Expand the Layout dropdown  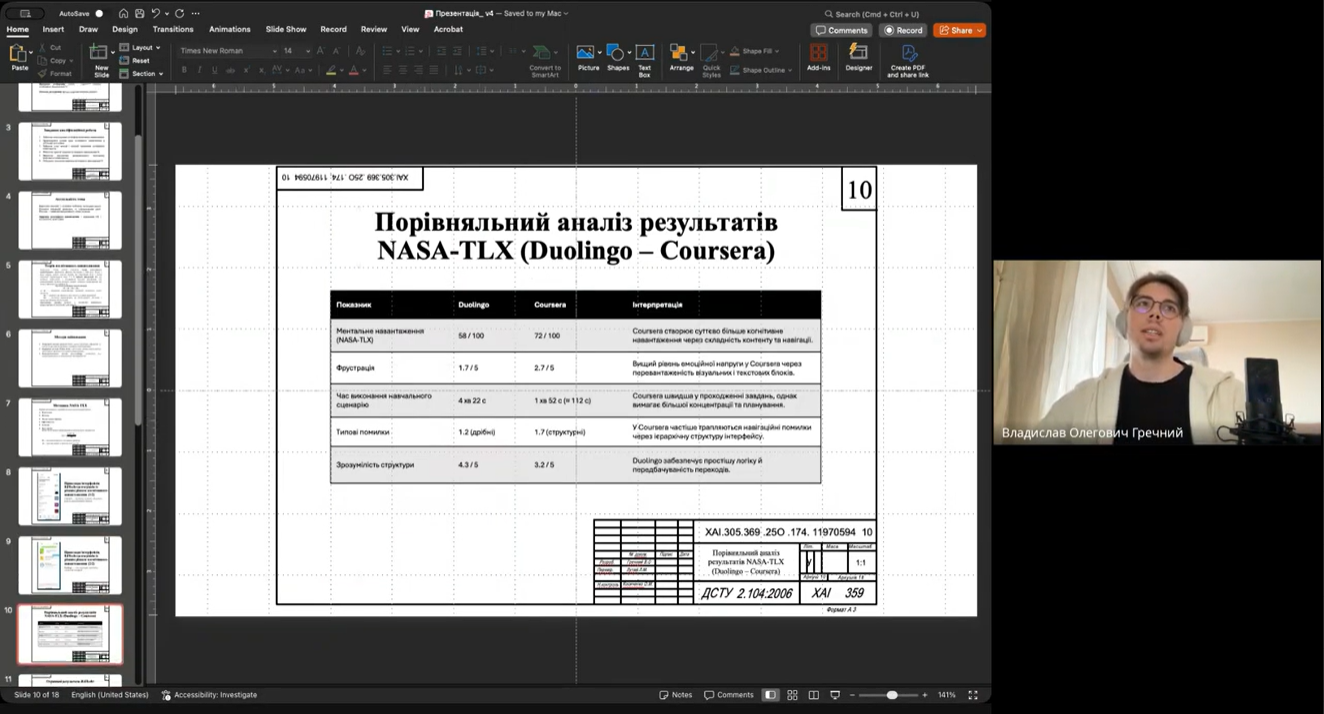(142, 47)
